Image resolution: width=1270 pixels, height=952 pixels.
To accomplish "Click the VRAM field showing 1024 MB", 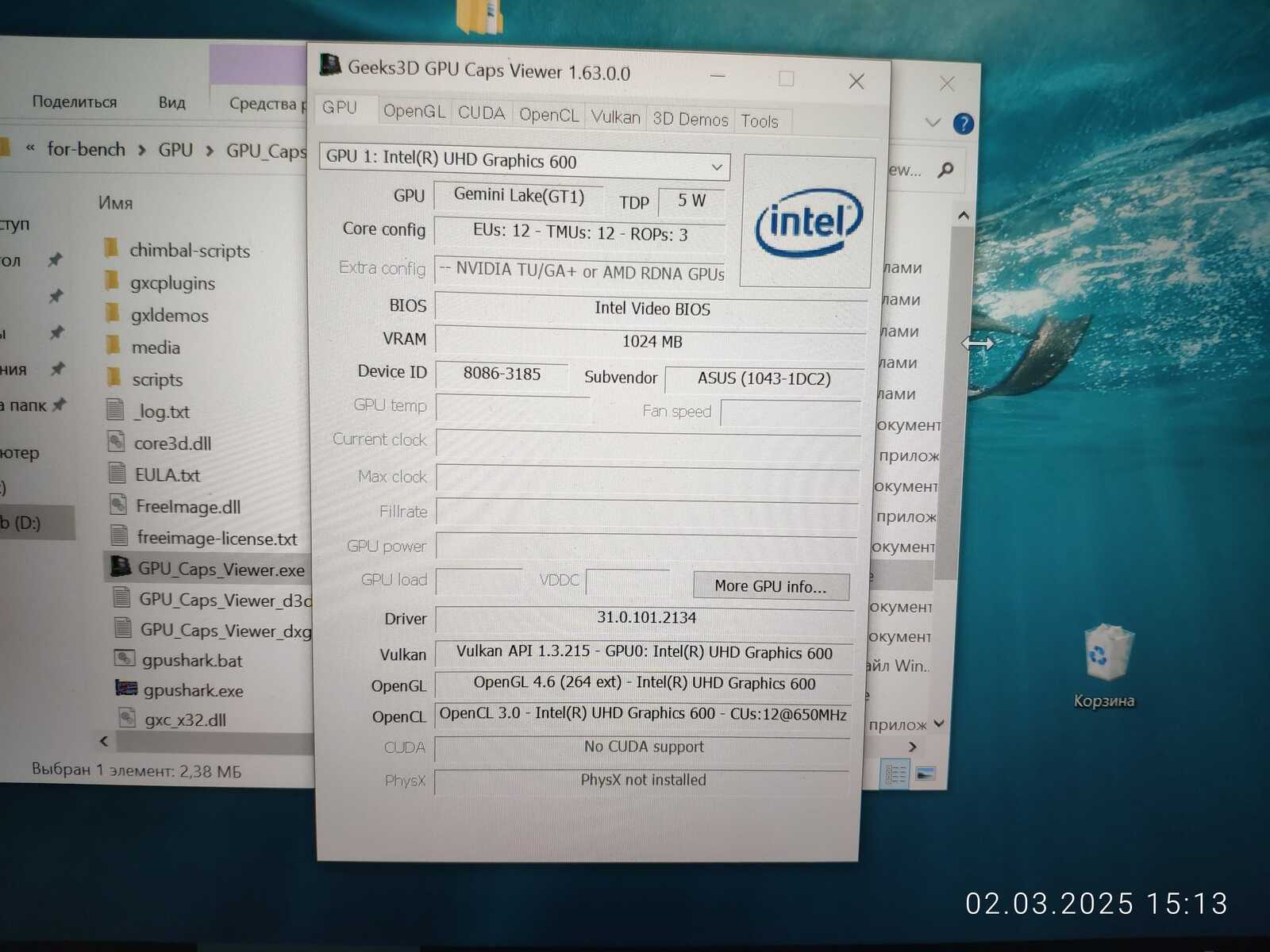I will point(651,341).
